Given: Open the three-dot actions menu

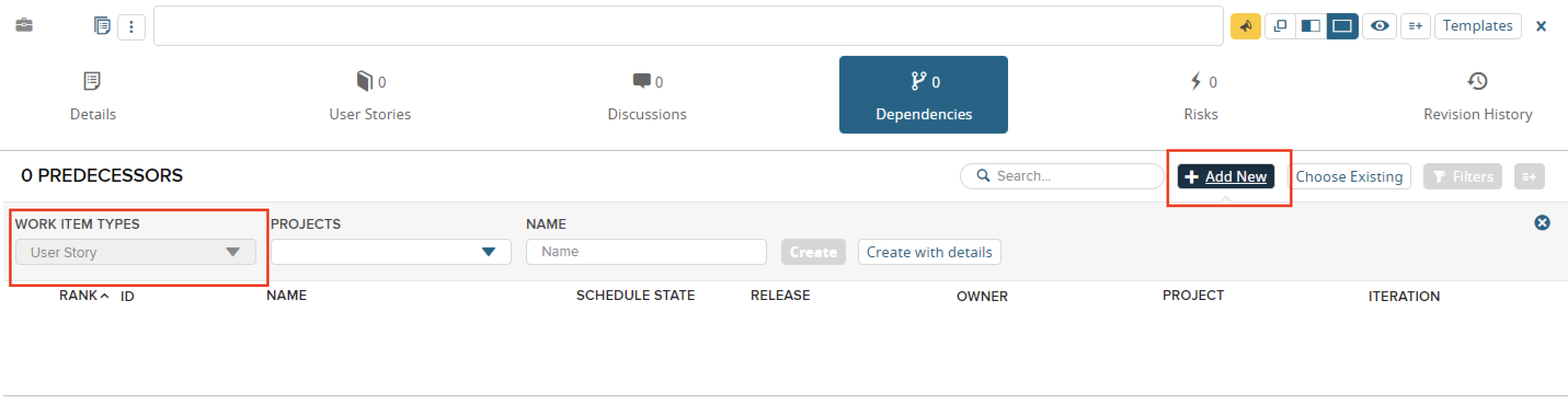Looking at the screenshot, I should point(131,27).
